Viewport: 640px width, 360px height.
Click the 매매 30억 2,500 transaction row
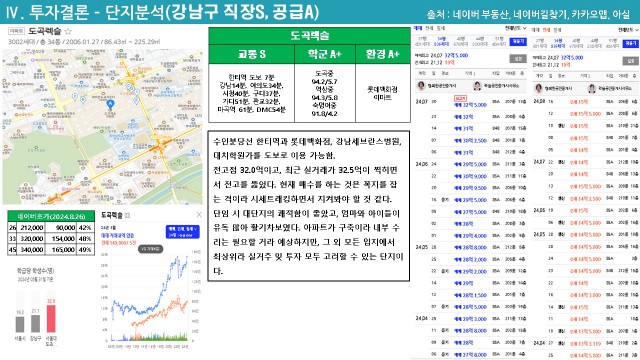pos(471,140)
